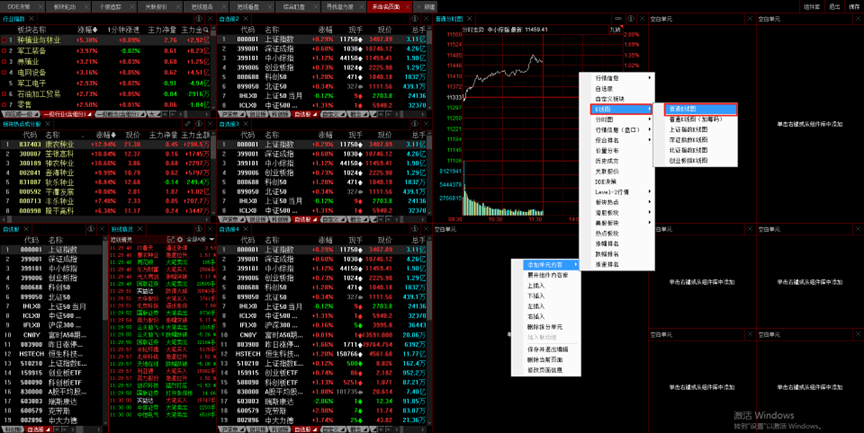Select the K线图 menu entry

pos(622,109)
